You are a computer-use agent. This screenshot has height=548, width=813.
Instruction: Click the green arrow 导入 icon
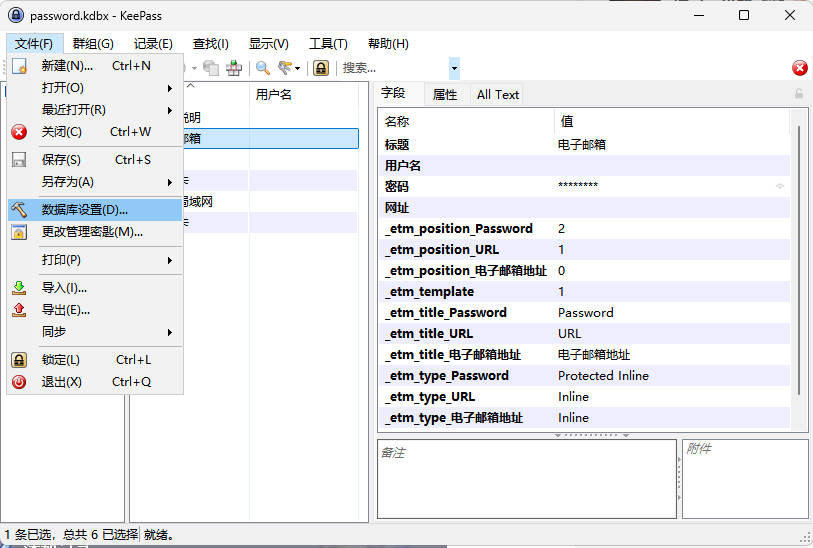[19, 288]
